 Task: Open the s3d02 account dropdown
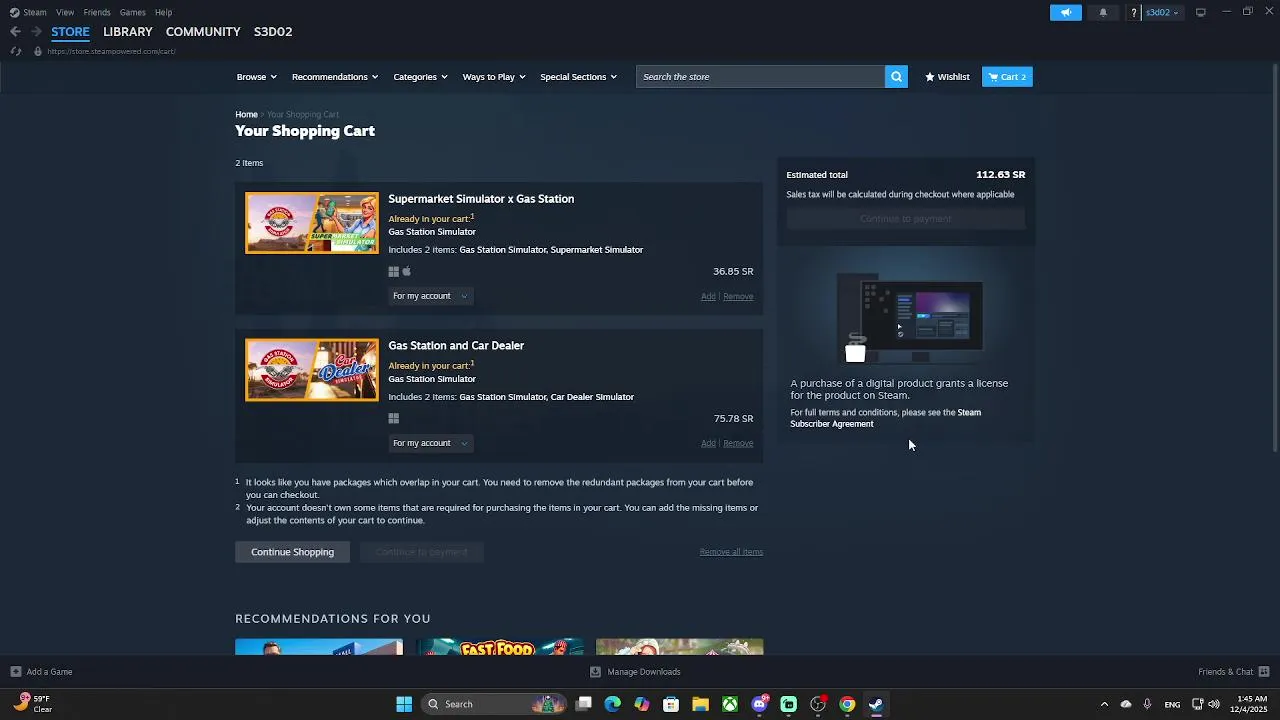pos(1162,12)
